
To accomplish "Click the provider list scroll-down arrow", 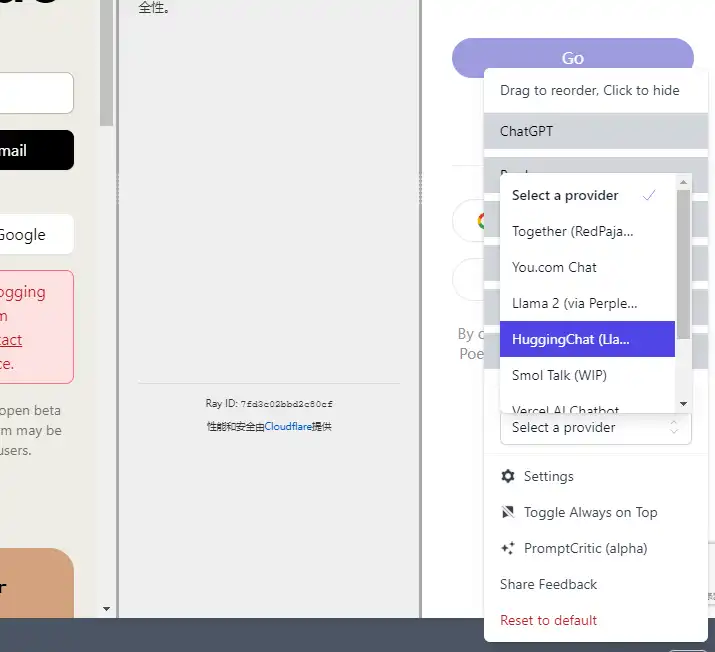I will pos(684,404).
